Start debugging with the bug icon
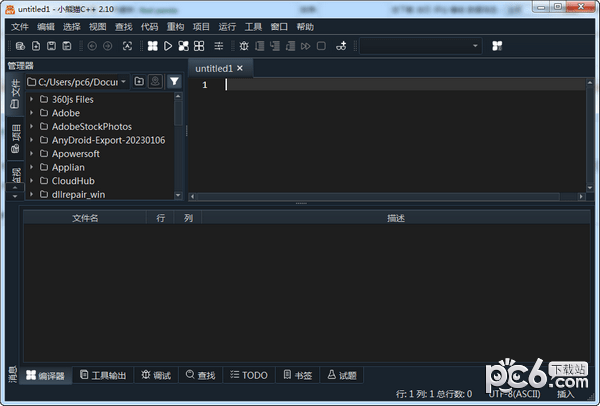The height and width of the screenshot is (406, 600). tap(244, 46)
